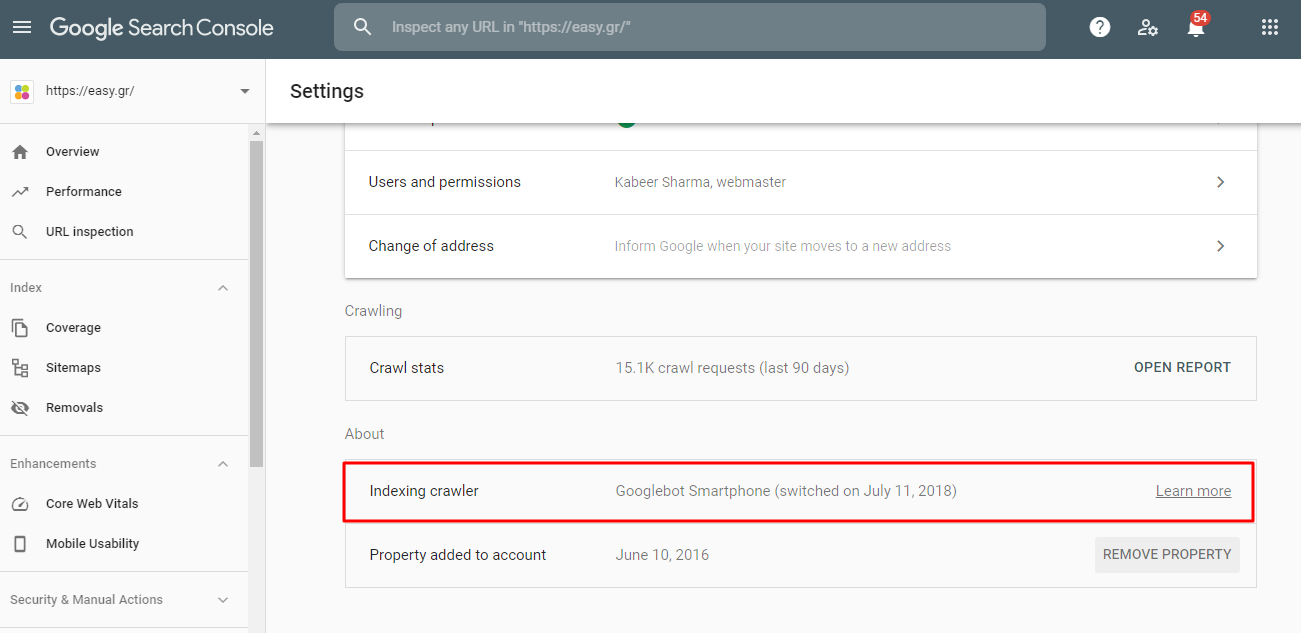Open the property selector dropdown arrow
1301x633 pixels.
click(245, 92)
